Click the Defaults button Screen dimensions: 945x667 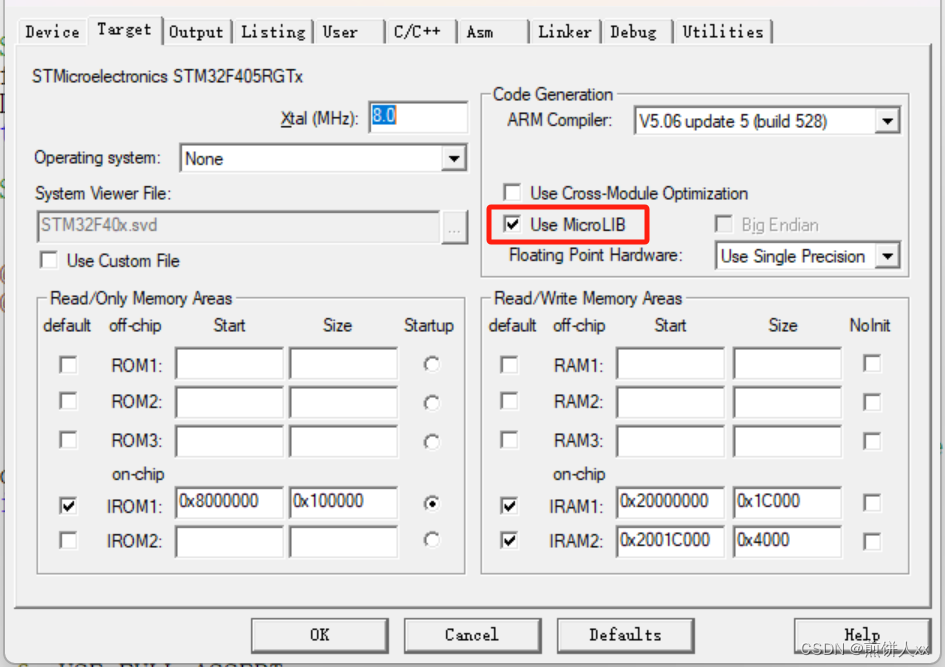626,635
